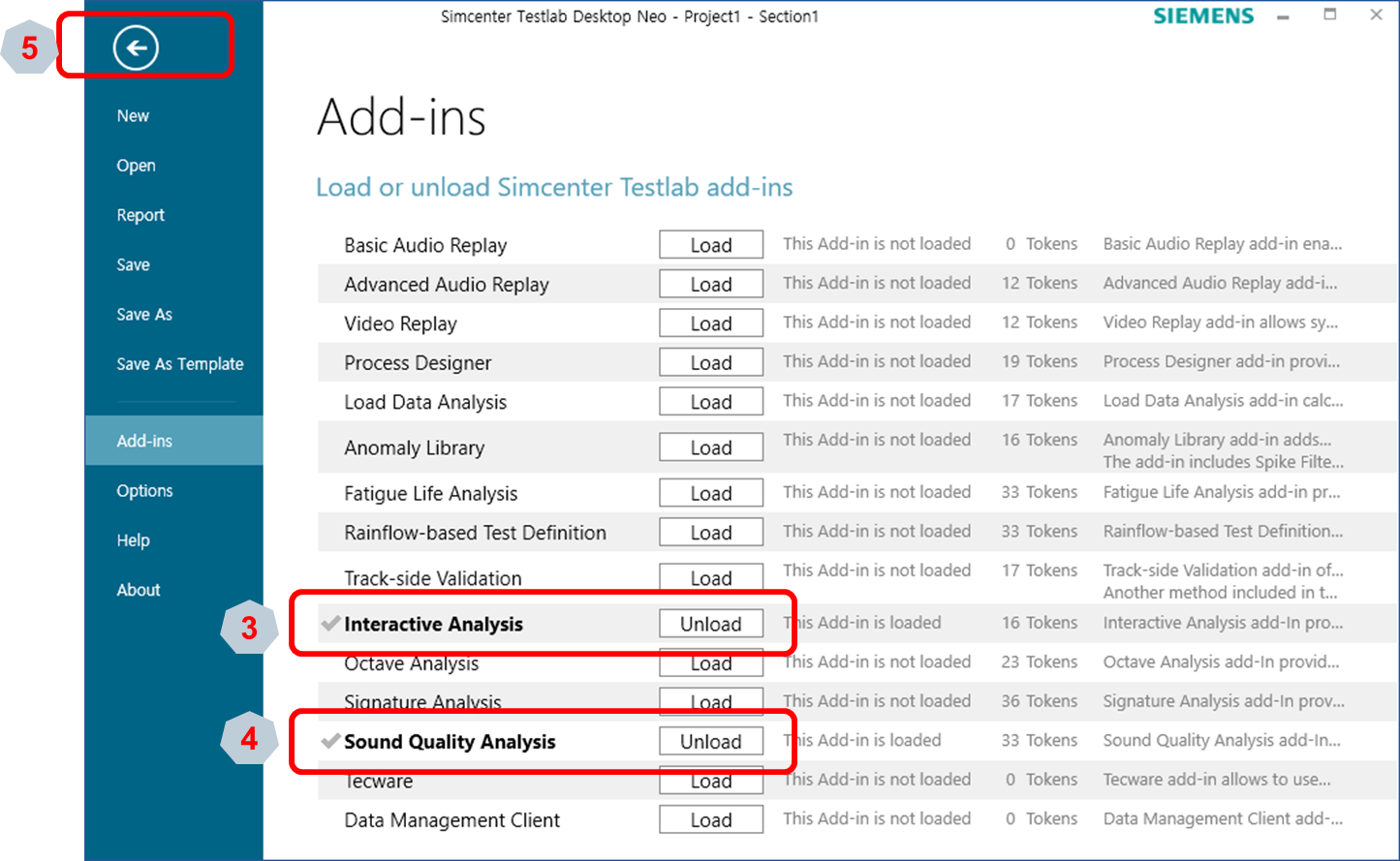1400x861 pixels.
Task: Load the Track-side Validation add-in
Action: point(711,577)
